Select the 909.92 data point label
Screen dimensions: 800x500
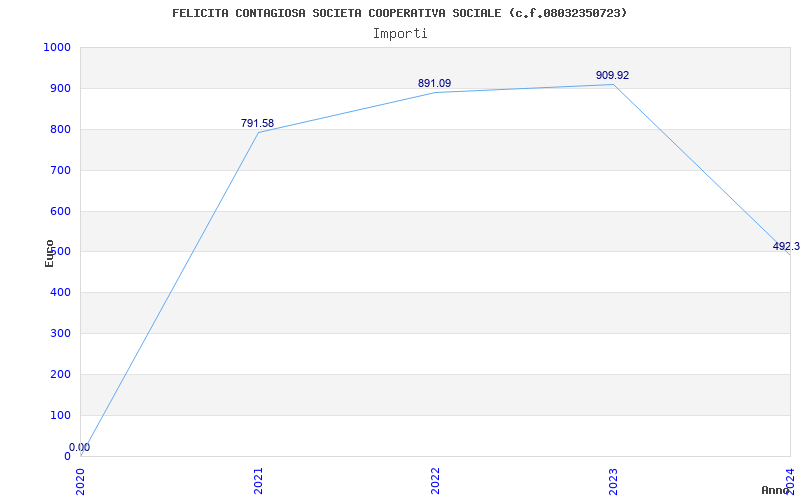(x=613, y=75)
